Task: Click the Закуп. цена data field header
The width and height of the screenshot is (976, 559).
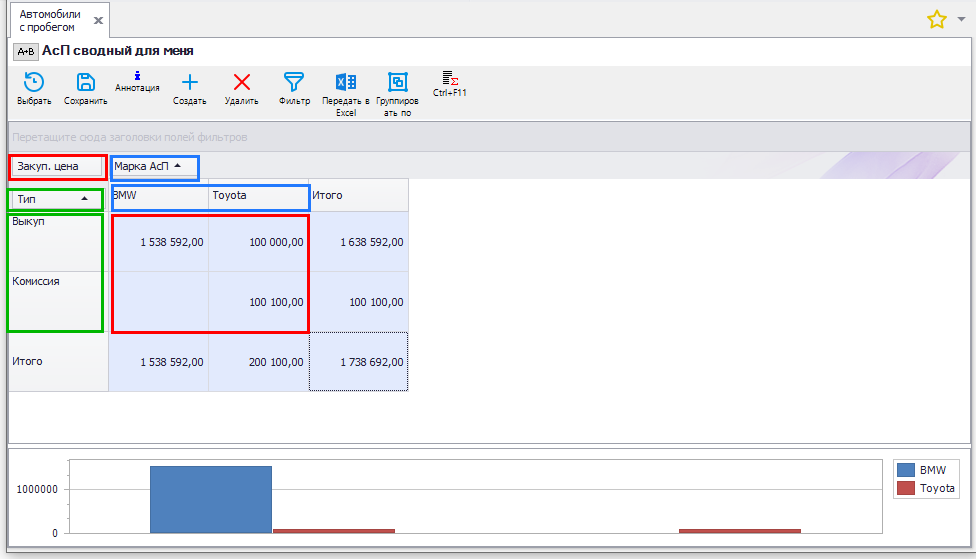Action: tap(57, 166)
